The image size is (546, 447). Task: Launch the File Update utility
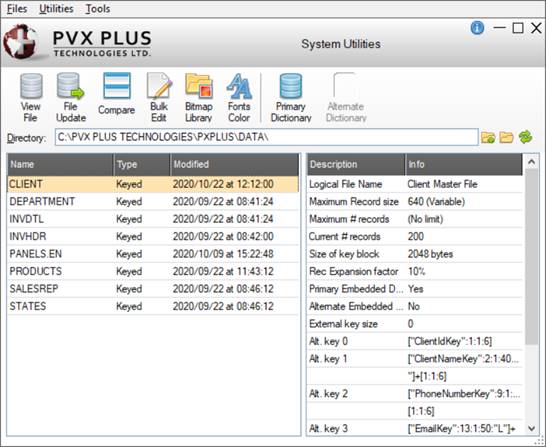(71, 97)
